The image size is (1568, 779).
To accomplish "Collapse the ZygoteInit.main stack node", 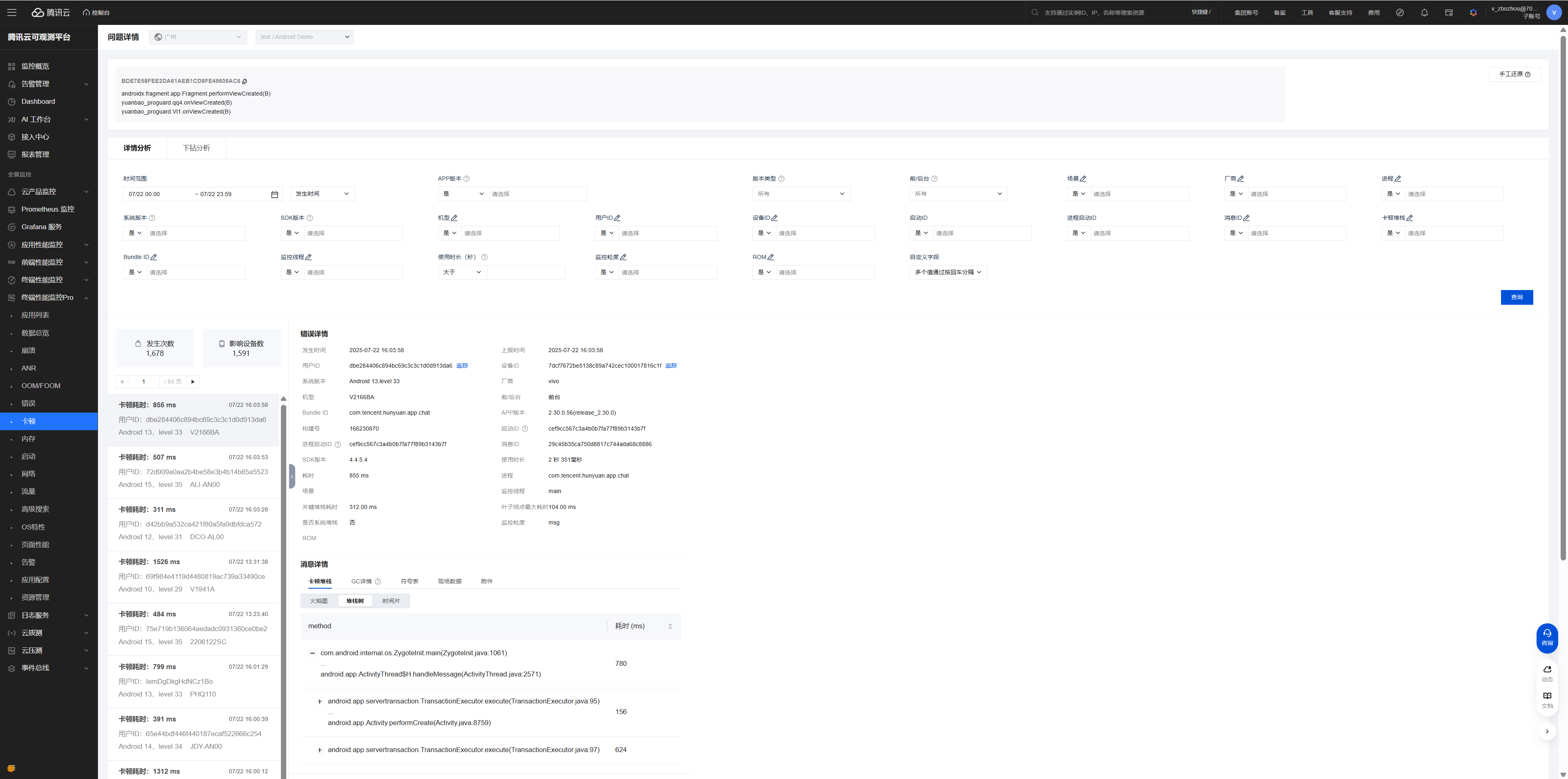I will 312,653.
